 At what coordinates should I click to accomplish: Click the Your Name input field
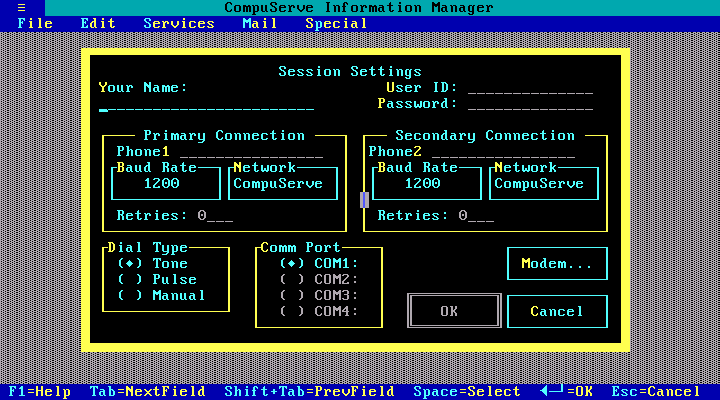[x=207, y=105]
